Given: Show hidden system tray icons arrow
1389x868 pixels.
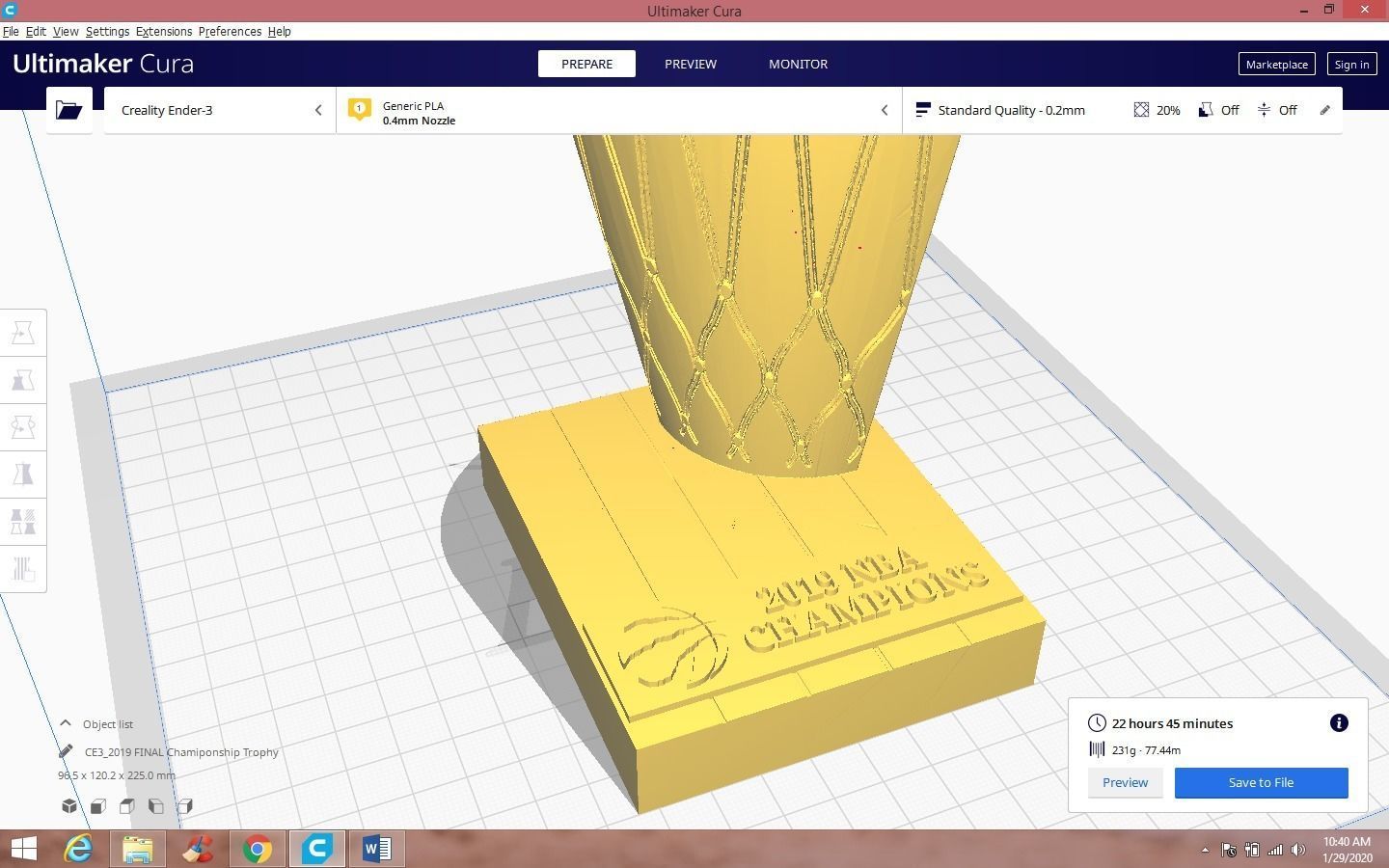Looking at the screenshot, I should [1205, 850].
